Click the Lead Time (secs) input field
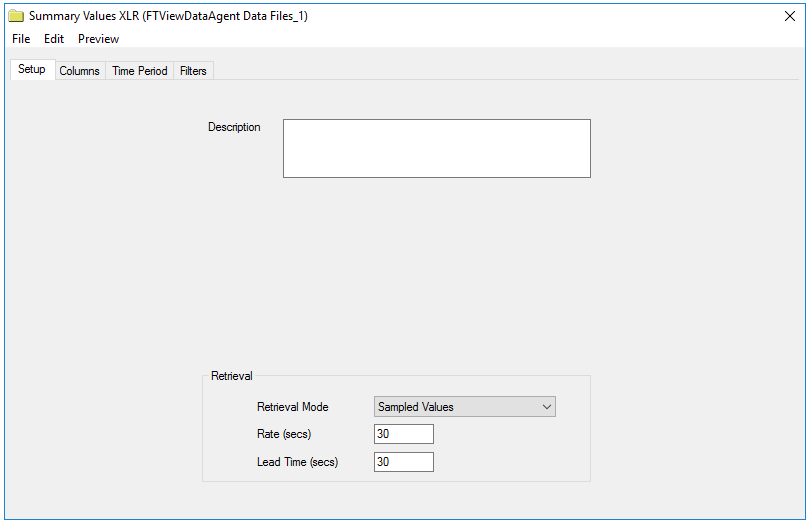Image resolution: width=810 pixels, height=523 pixels. coord(403,462)
